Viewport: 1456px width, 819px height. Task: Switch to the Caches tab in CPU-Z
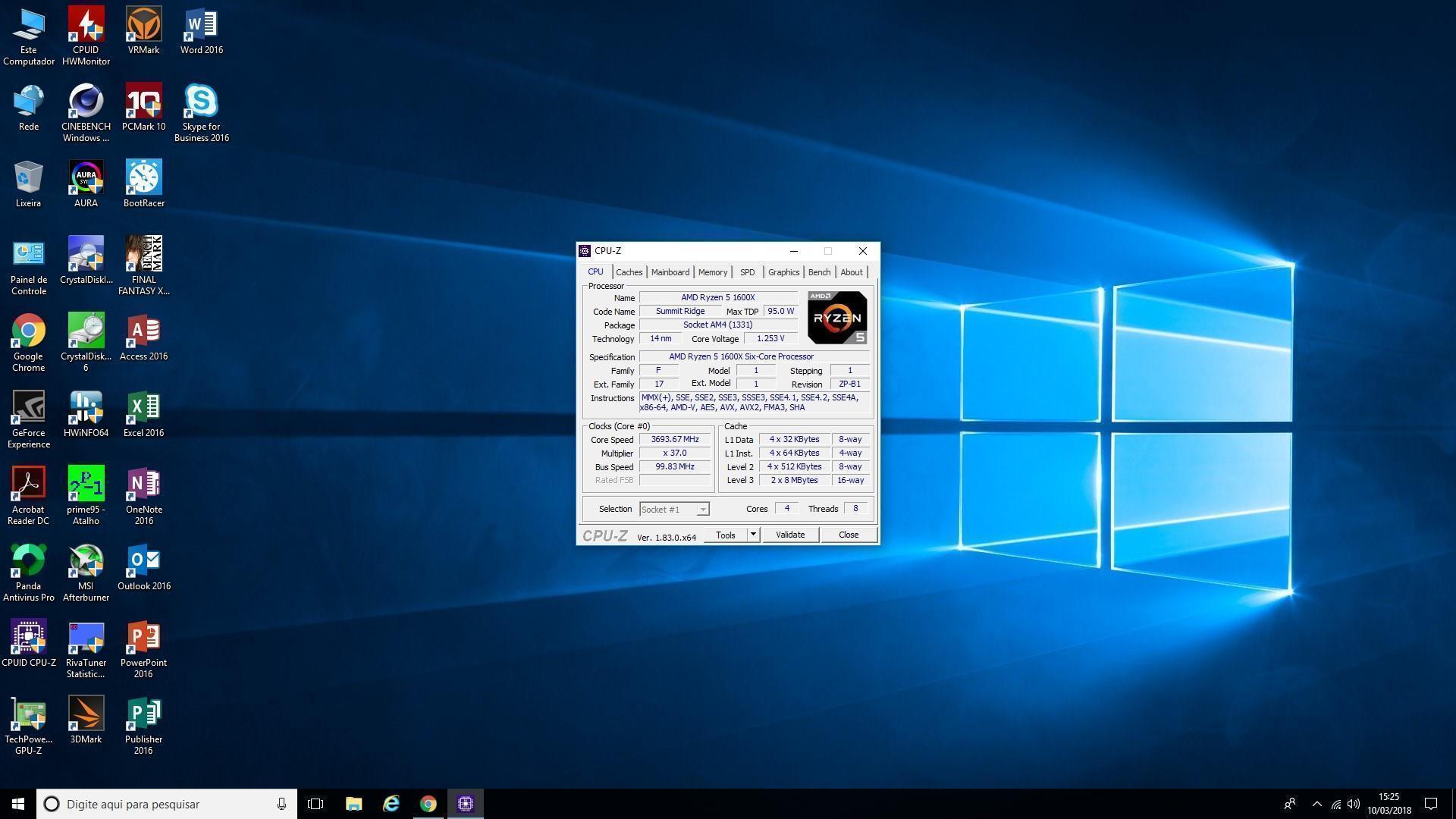629,272
